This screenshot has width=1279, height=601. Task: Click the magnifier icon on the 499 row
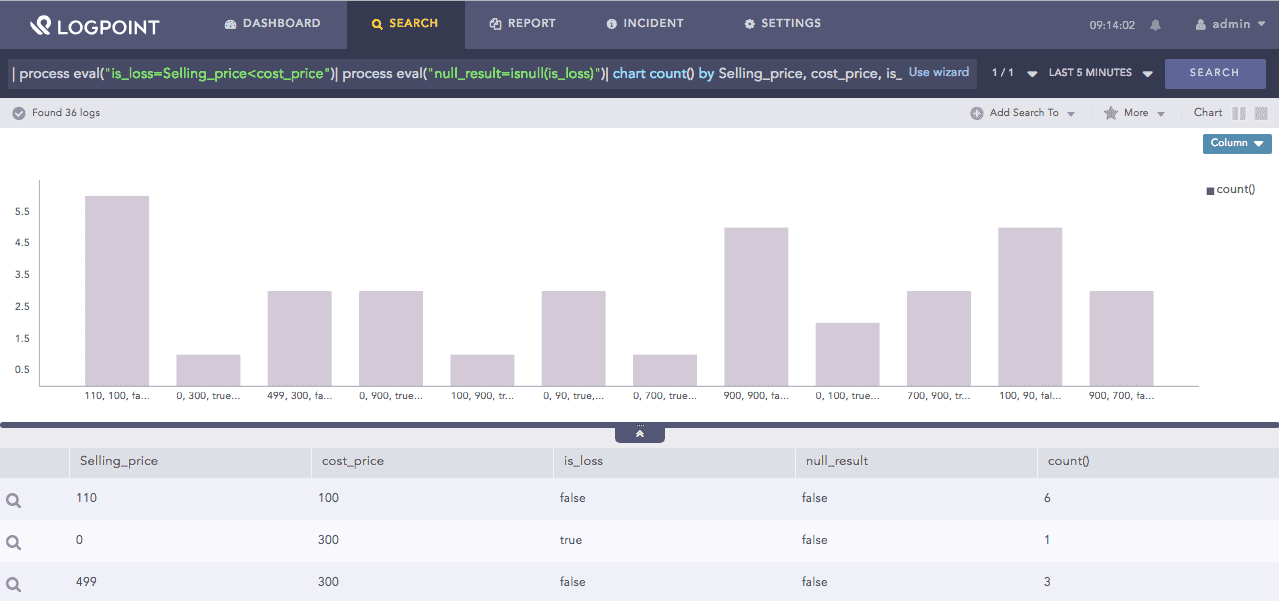14,583
